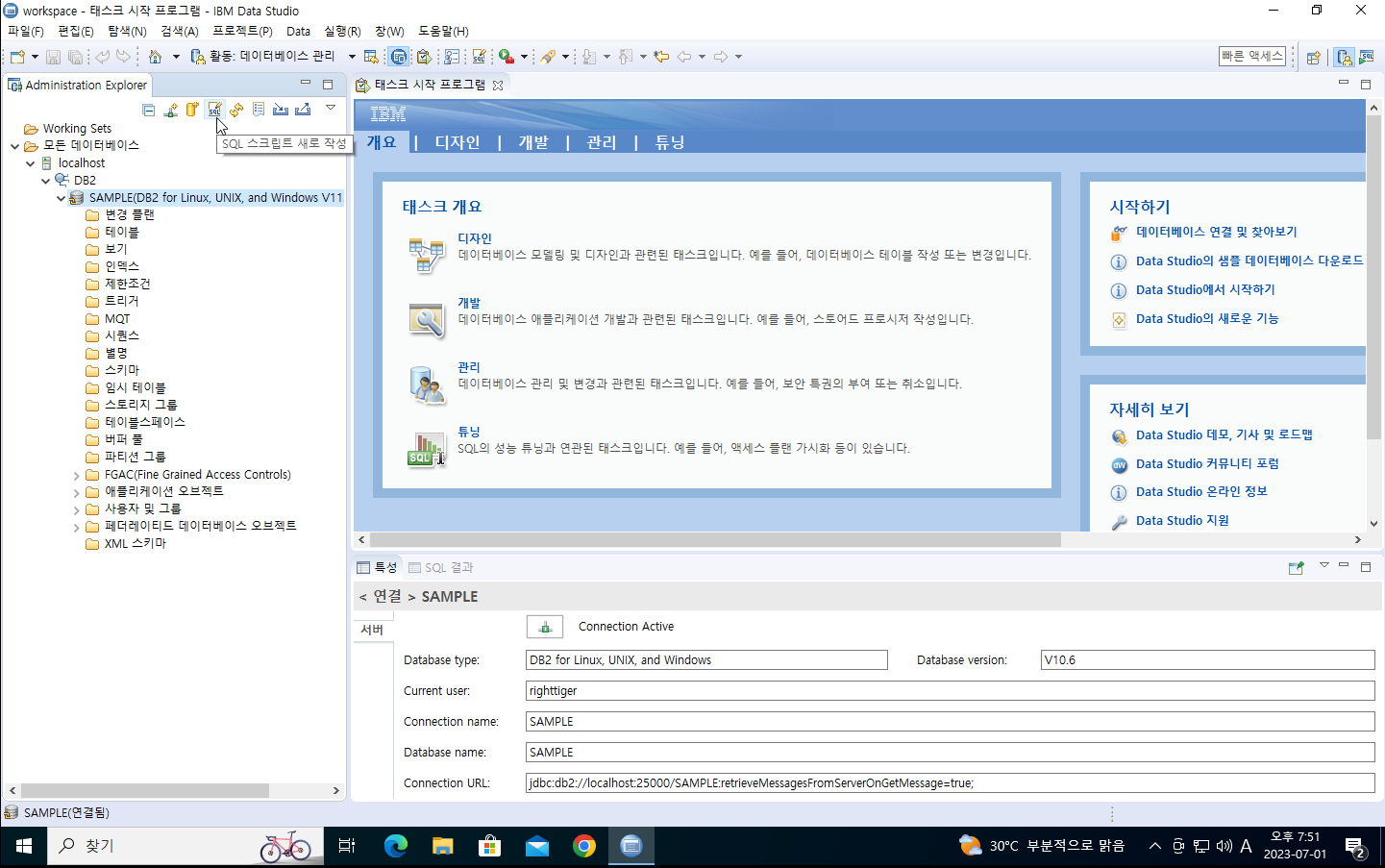Screen dimensions: 1385x868
Task: Click the 관리 link under 태스크 개요
Action: pyautogui.click(x=469, y=367)
